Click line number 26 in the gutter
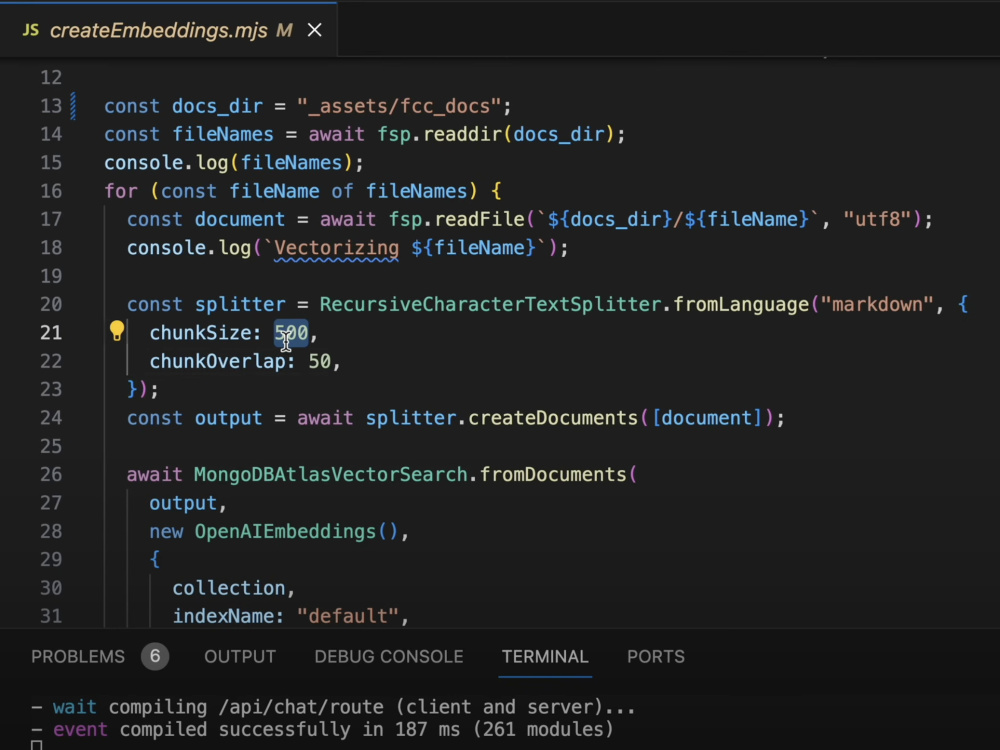Screen dimensions: 1000x750 click(x=51, y=474)
